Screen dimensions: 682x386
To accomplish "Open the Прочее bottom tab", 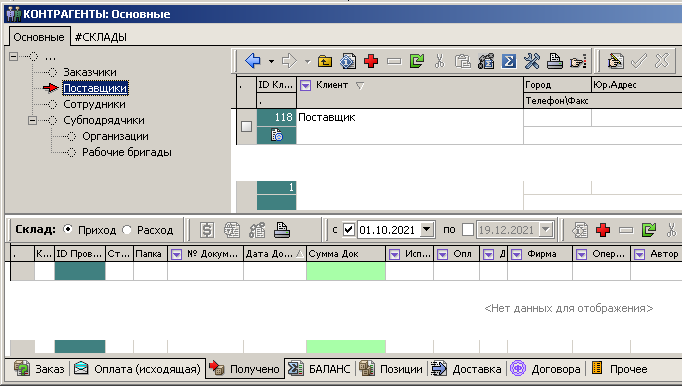I will 620,369.
